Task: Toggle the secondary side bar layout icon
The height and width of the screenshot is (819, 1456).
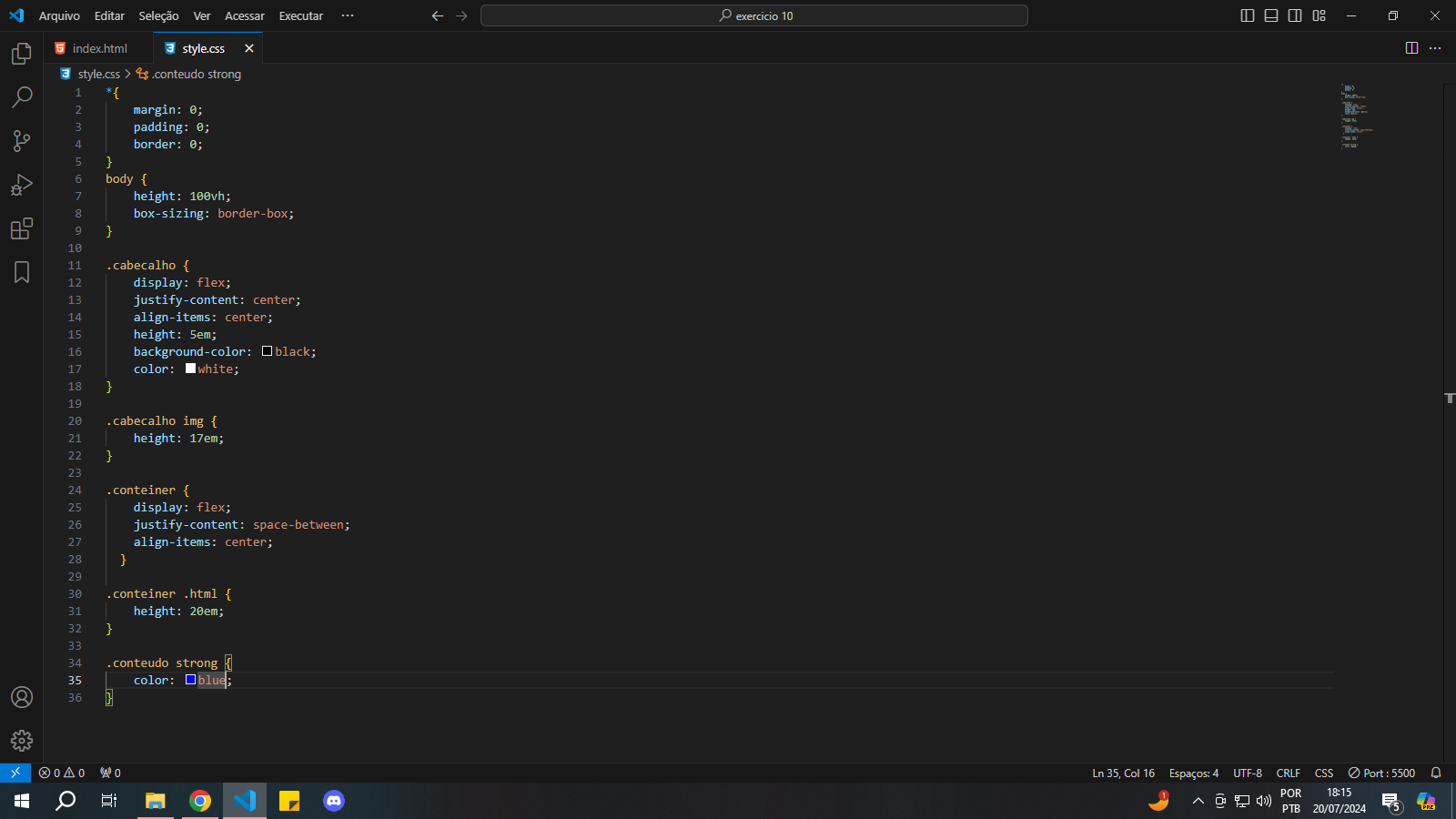Action: point(1295,15)
